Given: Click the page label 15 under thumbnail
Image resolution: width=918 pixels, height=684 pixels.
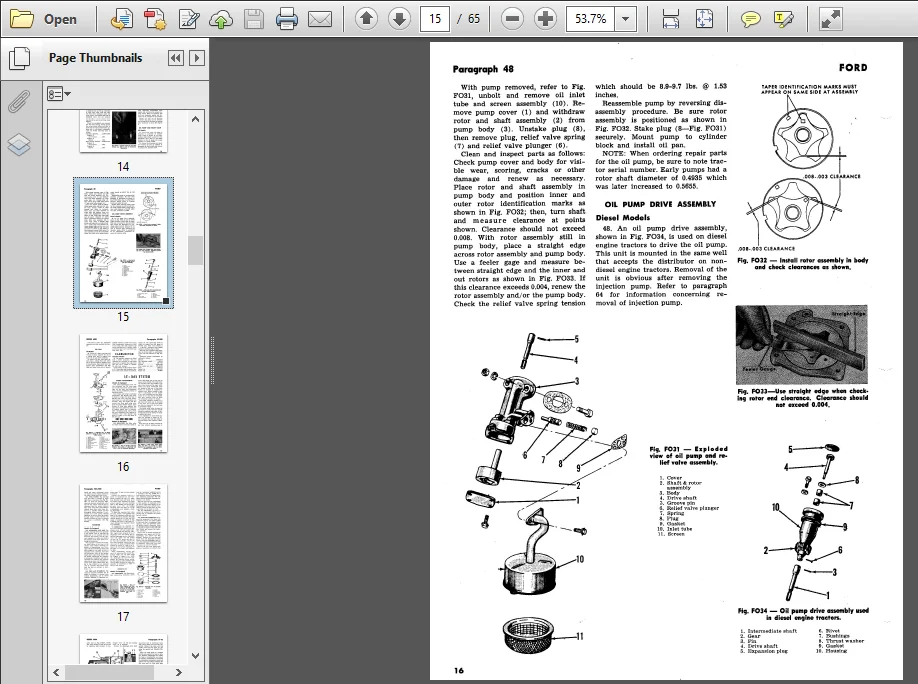Looking at the screenshot, I should coord(123,317).
